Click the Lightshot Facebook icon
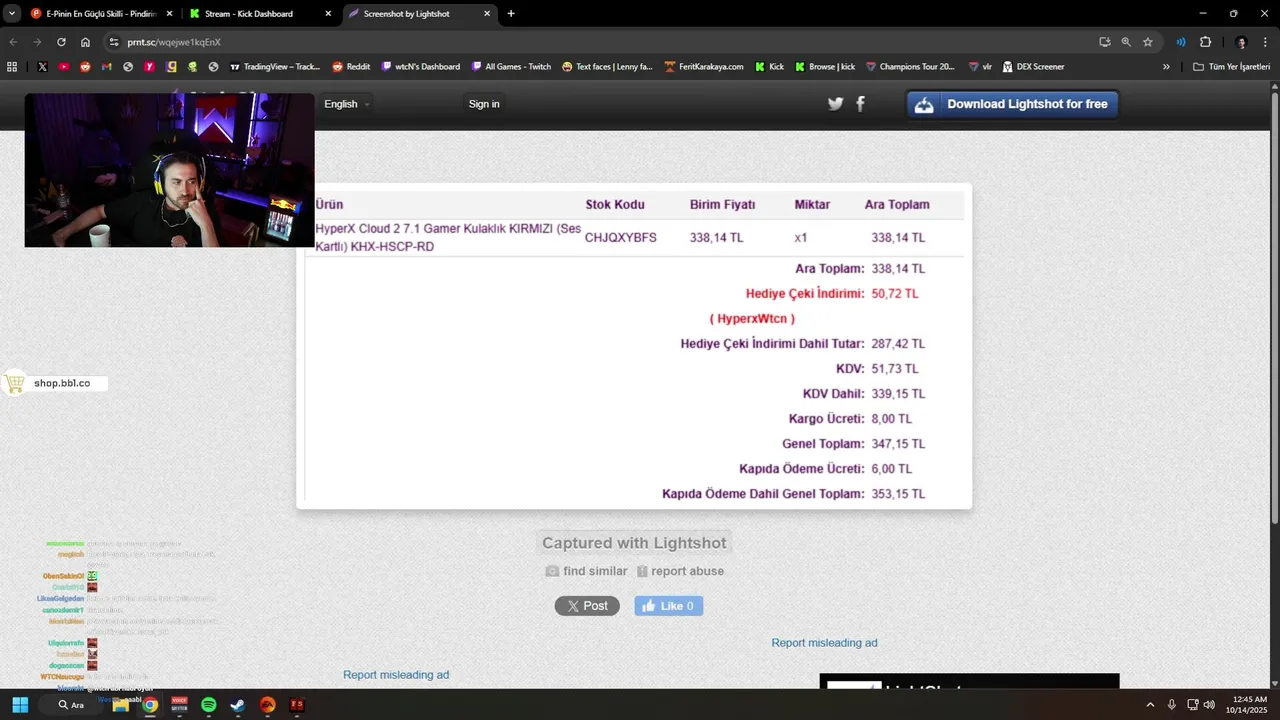 tap(860, 104)
